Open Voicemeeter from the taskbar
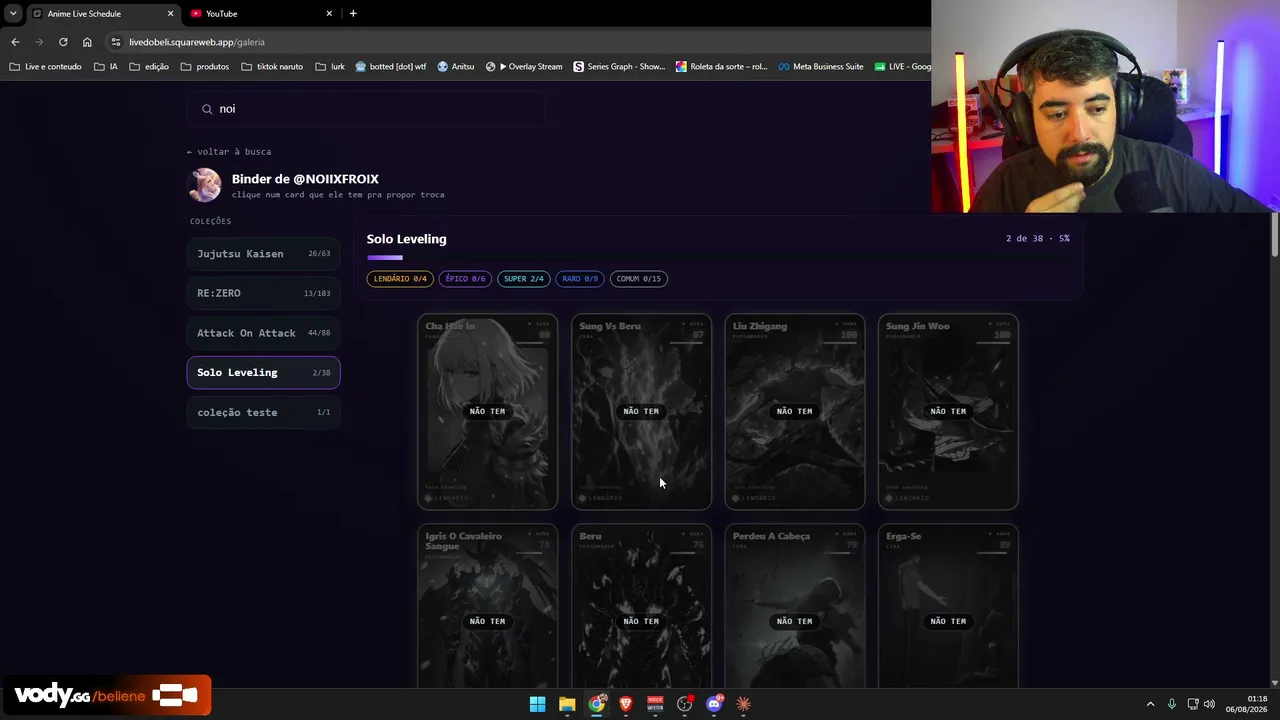Viewport: 1280px width, 720px height. tap(655, 704)
